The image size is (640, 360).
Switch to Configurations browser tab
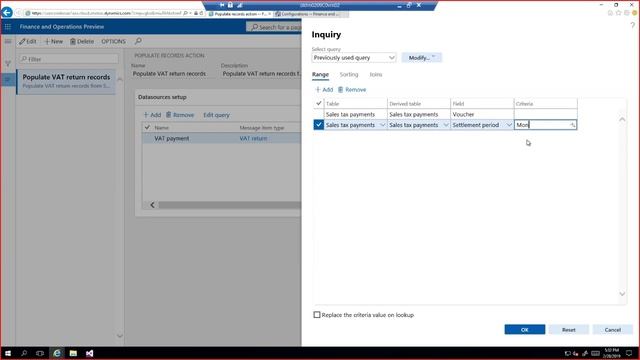(310, 14)
